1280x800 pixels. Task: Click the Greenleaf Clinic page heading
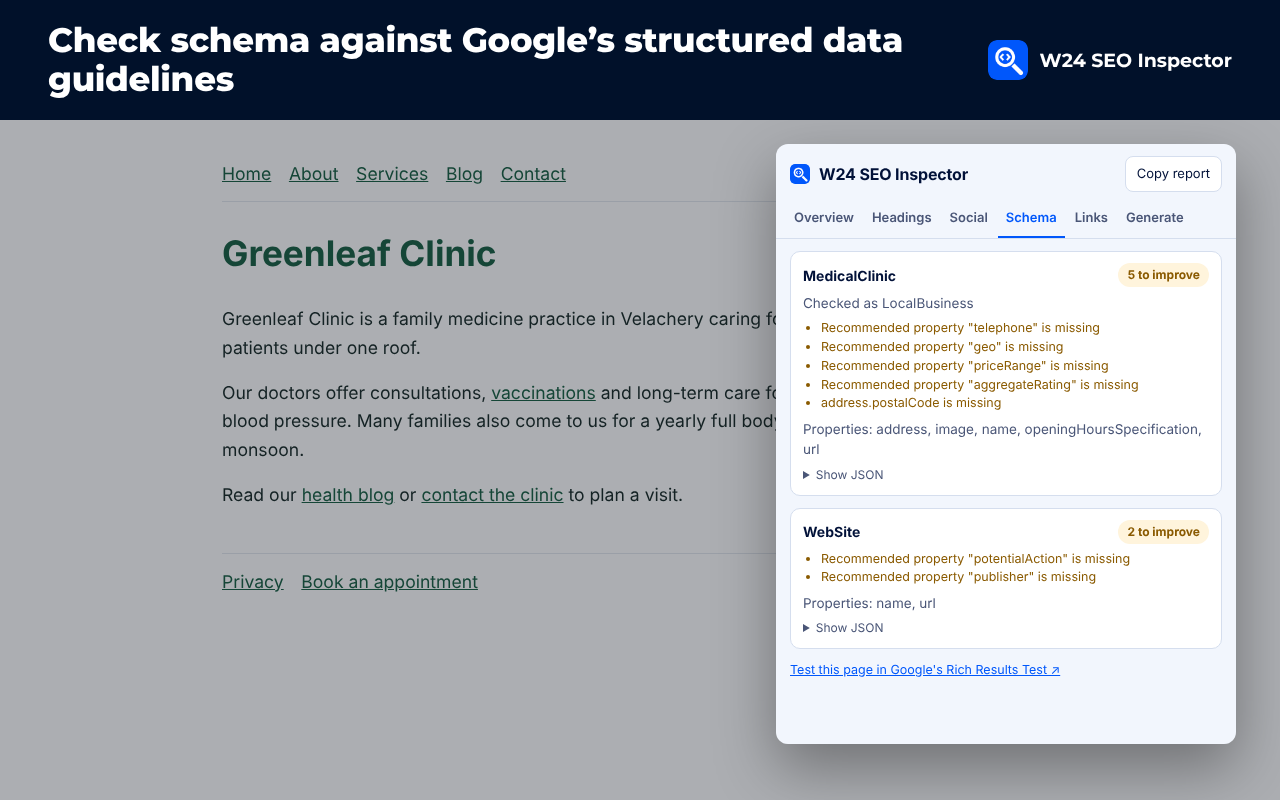(359, 253)
